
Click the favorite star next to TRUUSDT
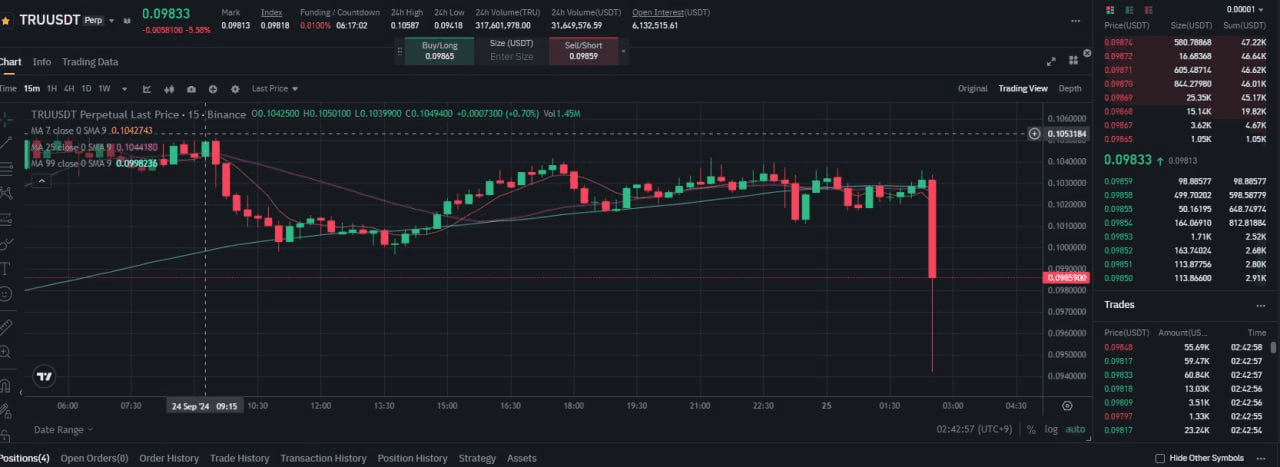tap(6, 20)
